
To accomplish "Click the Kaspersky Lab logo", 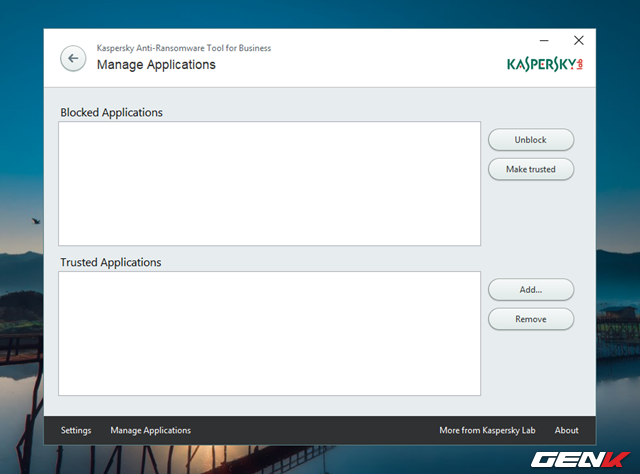I will pyautogui.click(x=545, y=63).
